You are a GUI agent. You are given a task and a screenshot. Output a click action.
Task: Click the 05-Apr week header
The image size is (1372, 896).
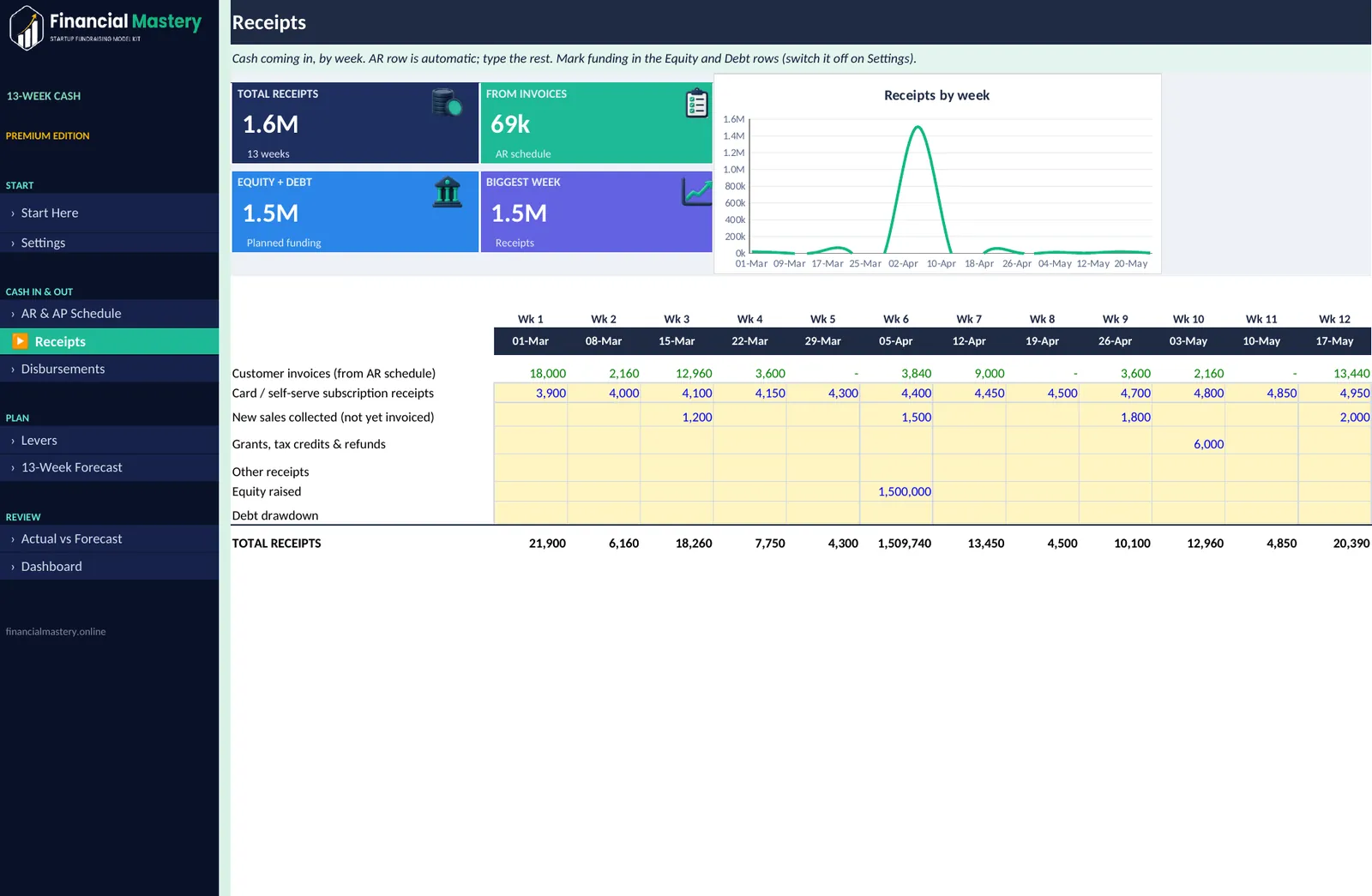896,341
